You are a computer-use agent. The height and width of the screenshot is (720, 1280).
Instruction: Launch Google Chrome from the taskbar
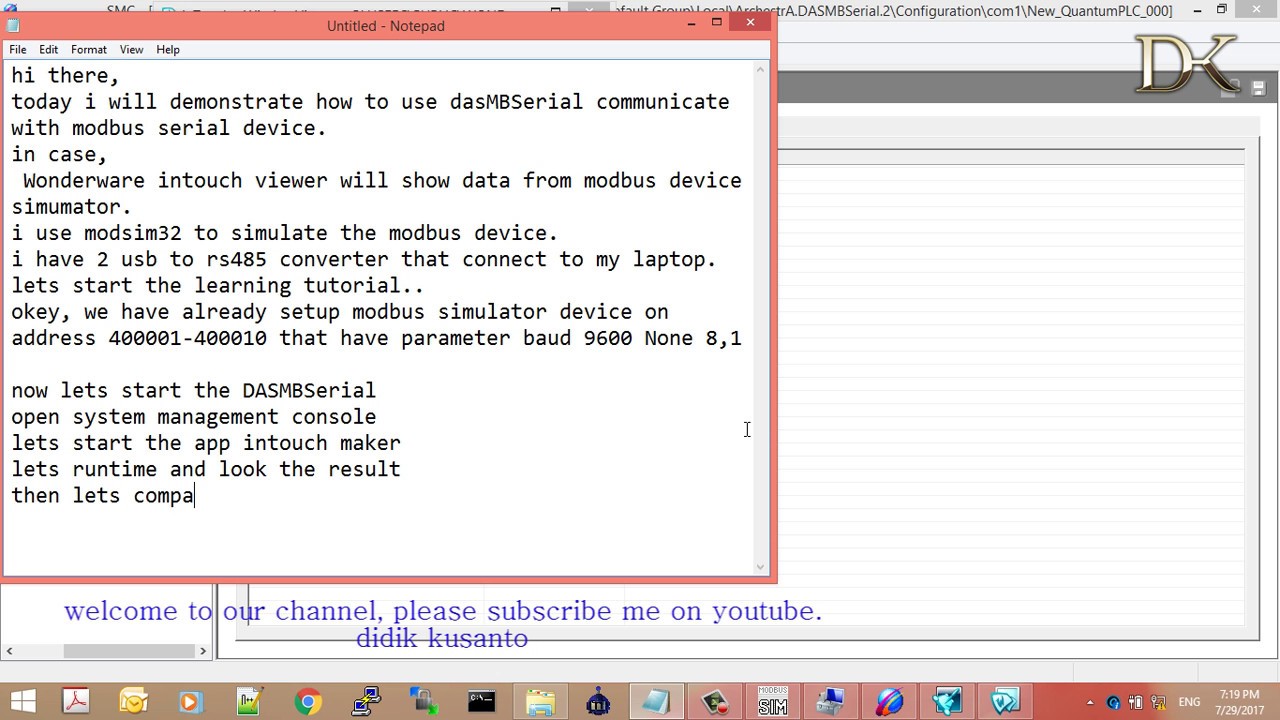tap(307, 701)
